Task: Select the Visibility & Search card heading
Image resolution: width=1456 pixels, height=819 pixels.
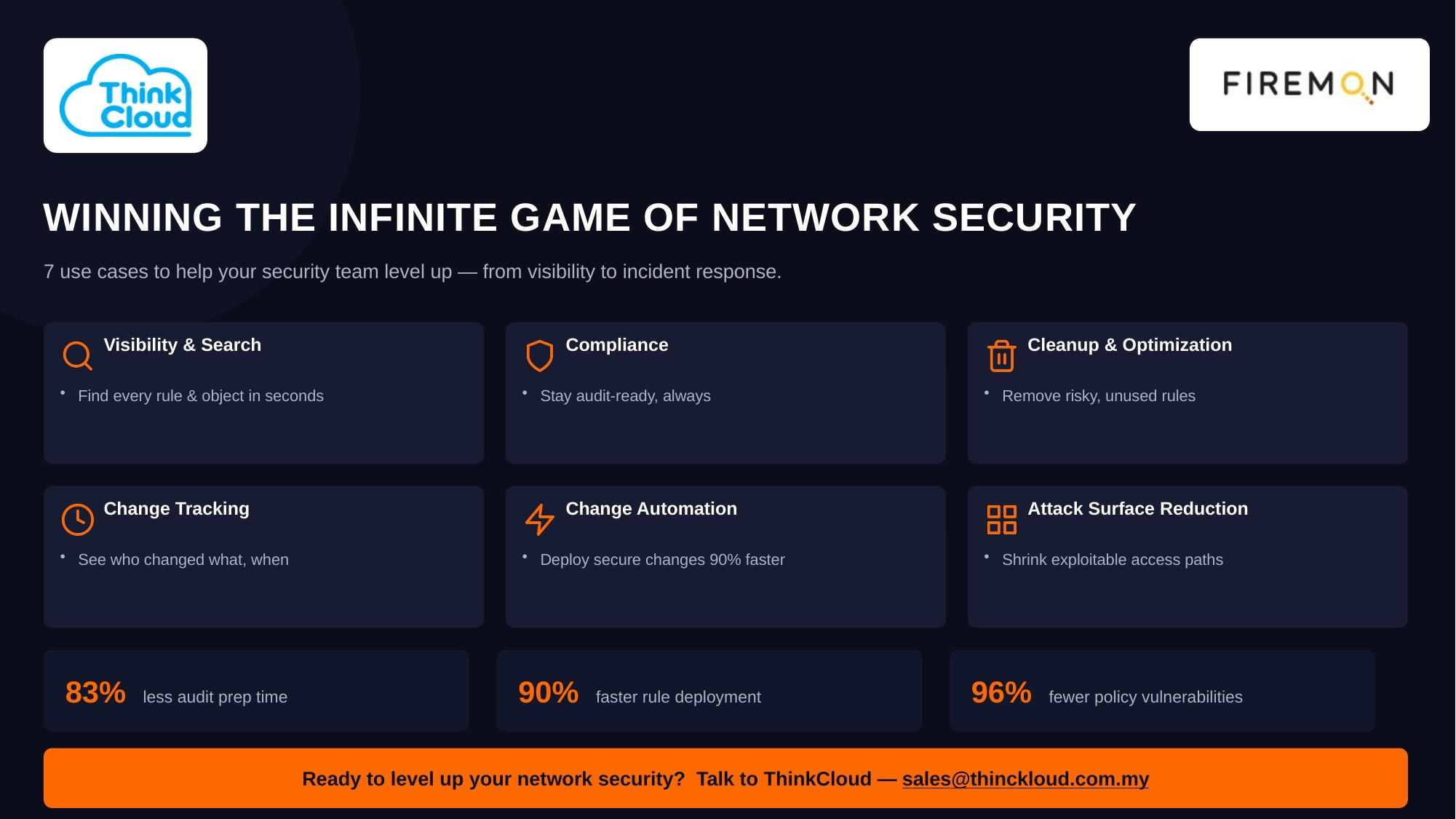Action: coord(183,345)
